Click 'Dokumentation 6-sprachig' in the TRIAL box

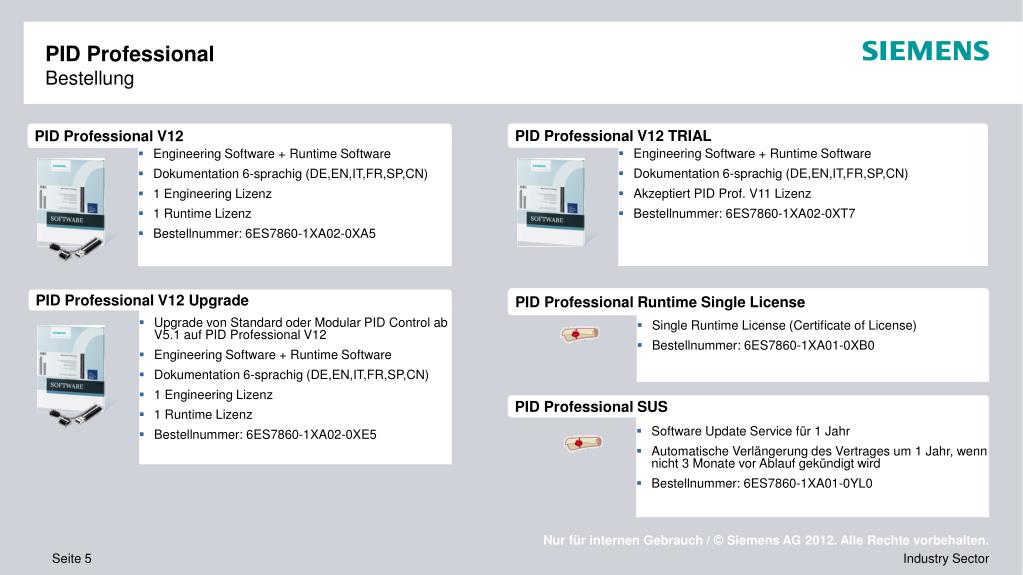pyautogui.click(x=771, y=174)
